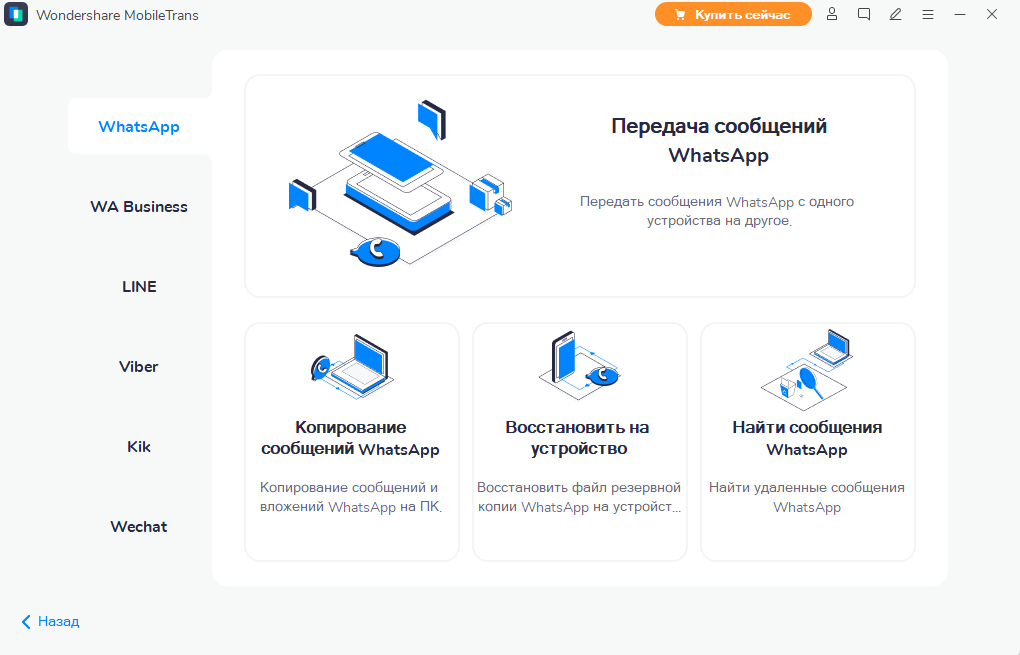Open the Wechat tab
This screenshot has width=1020, height=655.
click(139, 526)
